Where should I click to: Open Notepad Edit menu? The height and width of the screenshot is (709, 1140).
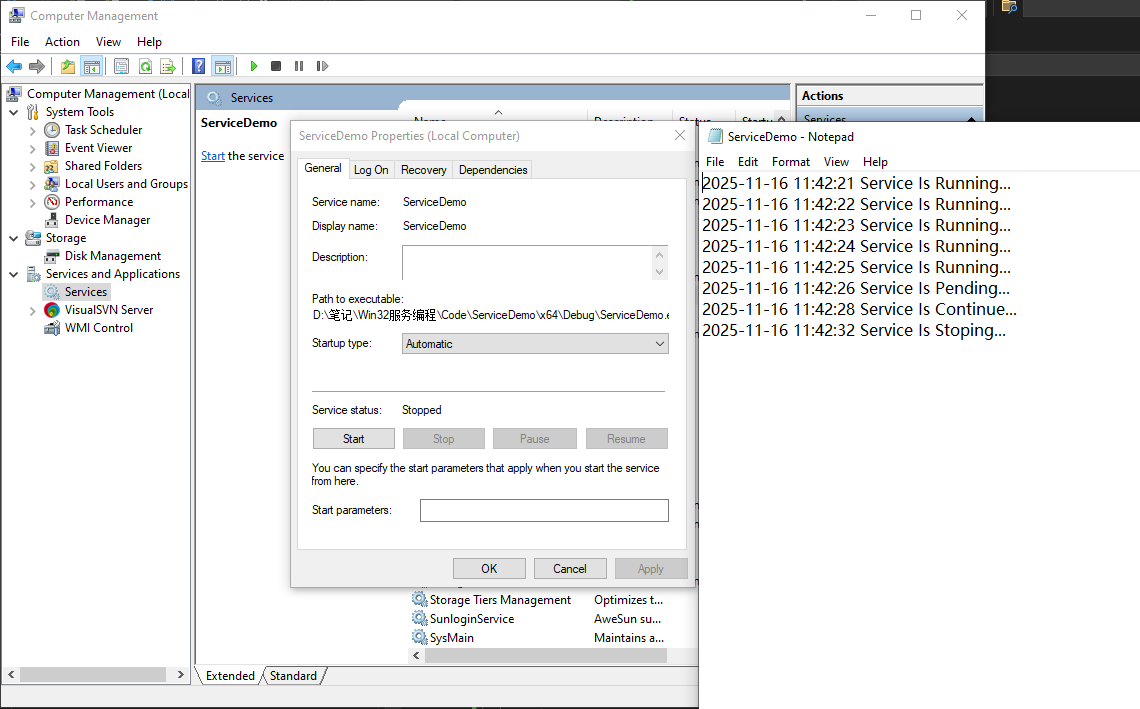(747, 161)
